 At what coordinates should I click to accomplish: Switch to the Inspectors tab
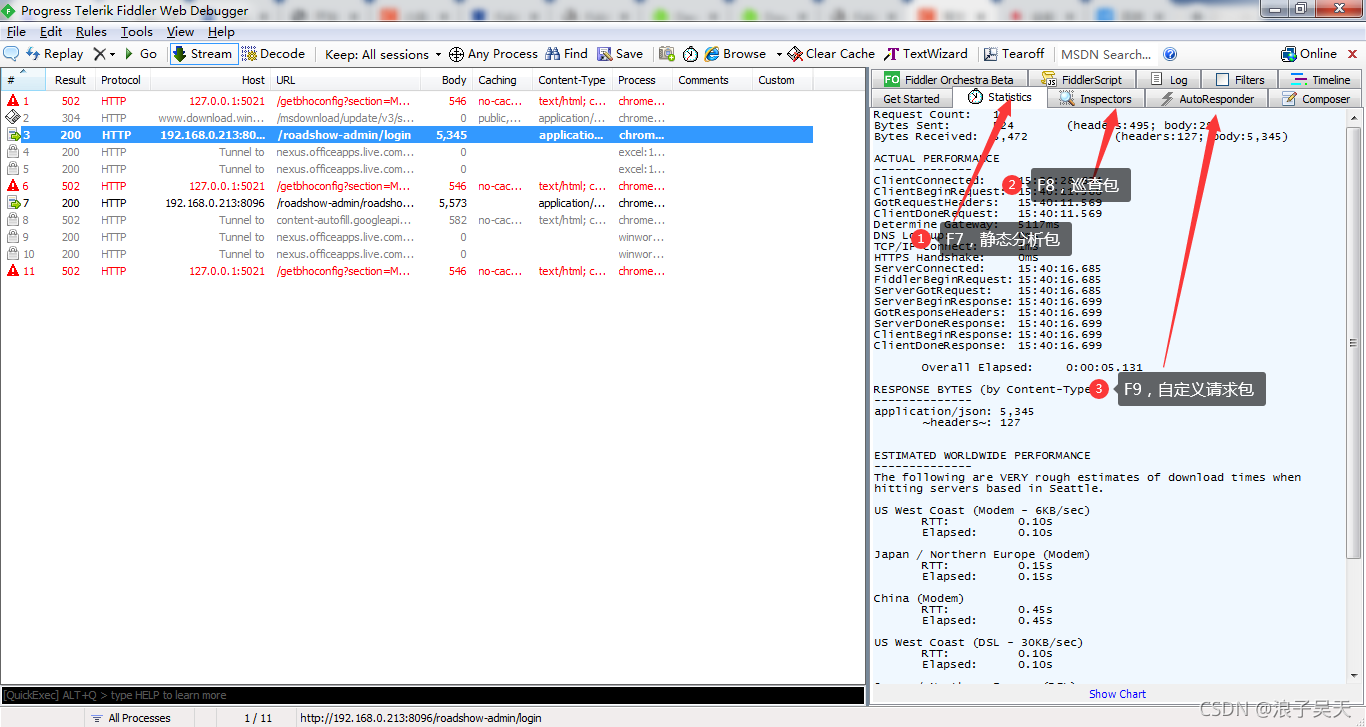(x=1095, y=99)
